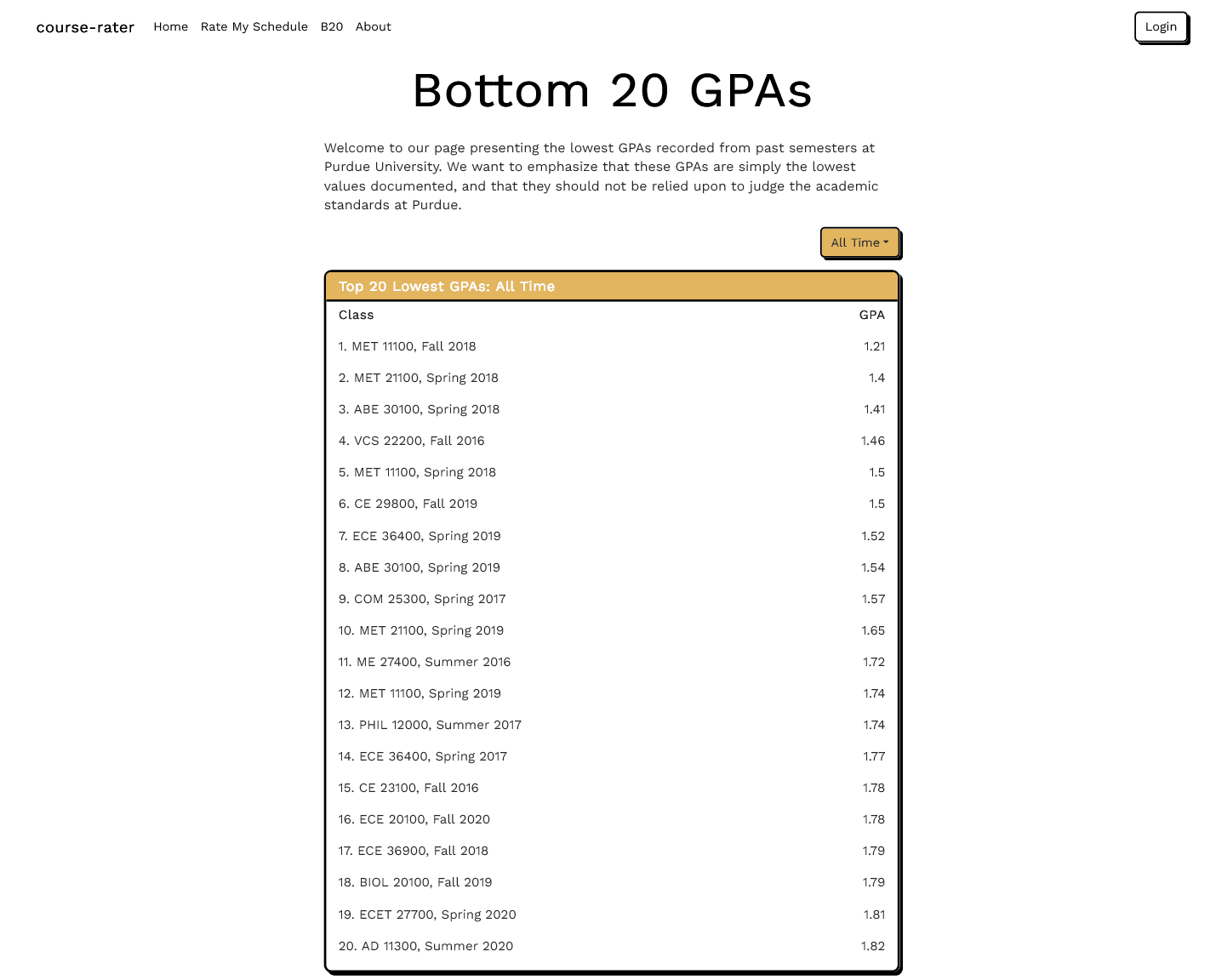Select row PHIL 12000, Summer 2017
This screenshot has height=980, width=1216.
(612, 725)
